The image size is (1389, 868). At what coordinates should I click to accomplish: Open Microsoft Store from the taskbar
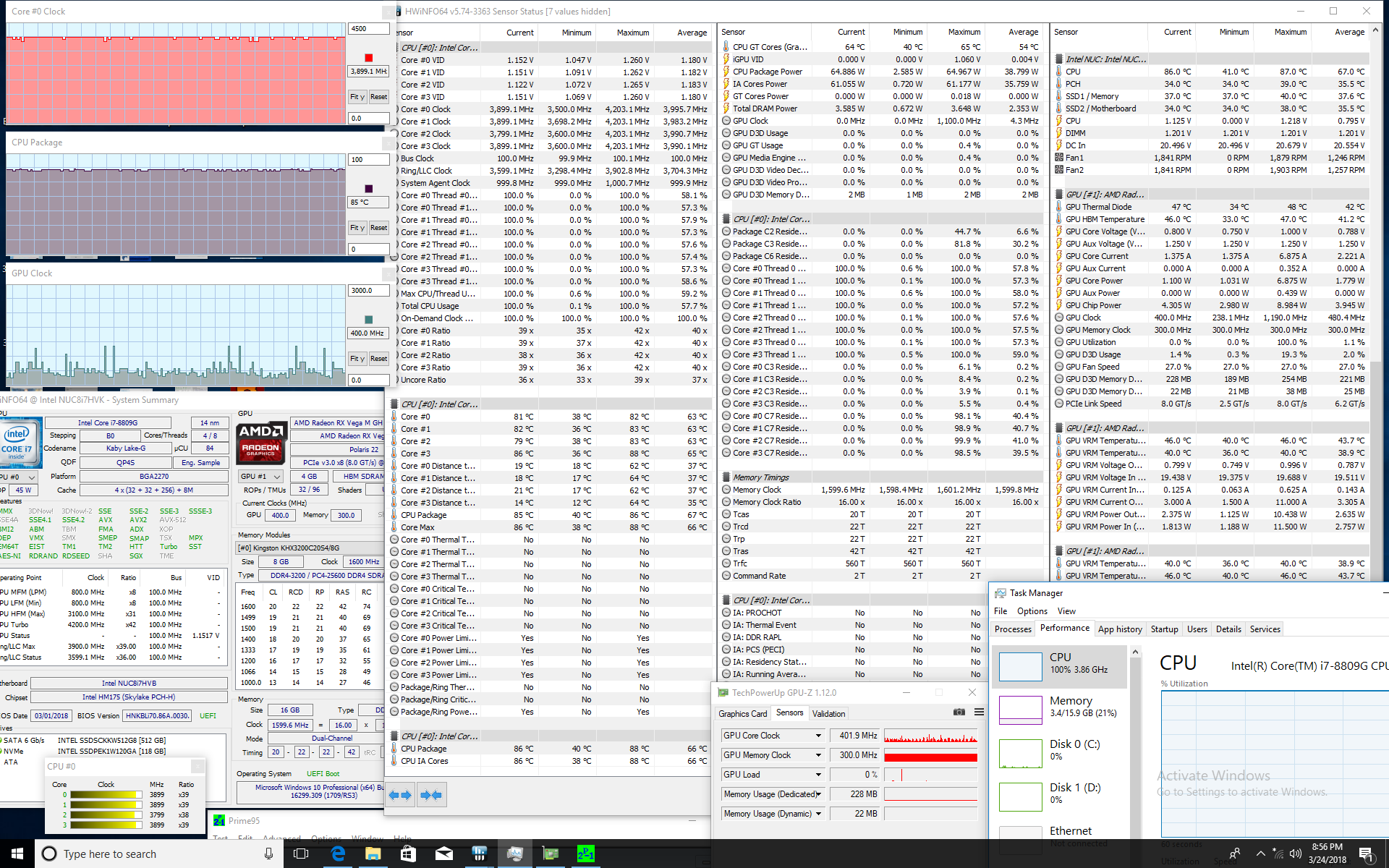(x=409, y=854)
